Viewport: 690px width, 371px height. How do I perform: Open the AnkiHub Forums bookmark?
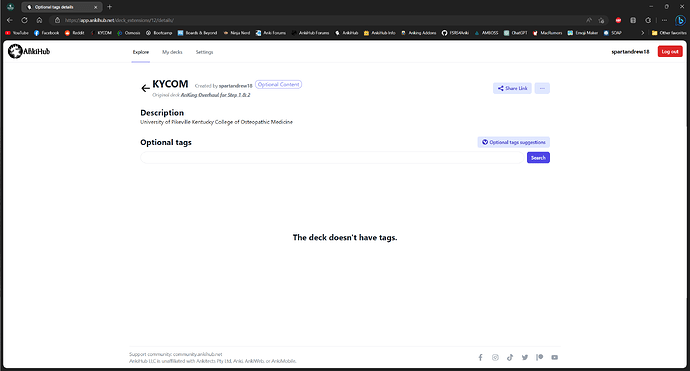310,33
